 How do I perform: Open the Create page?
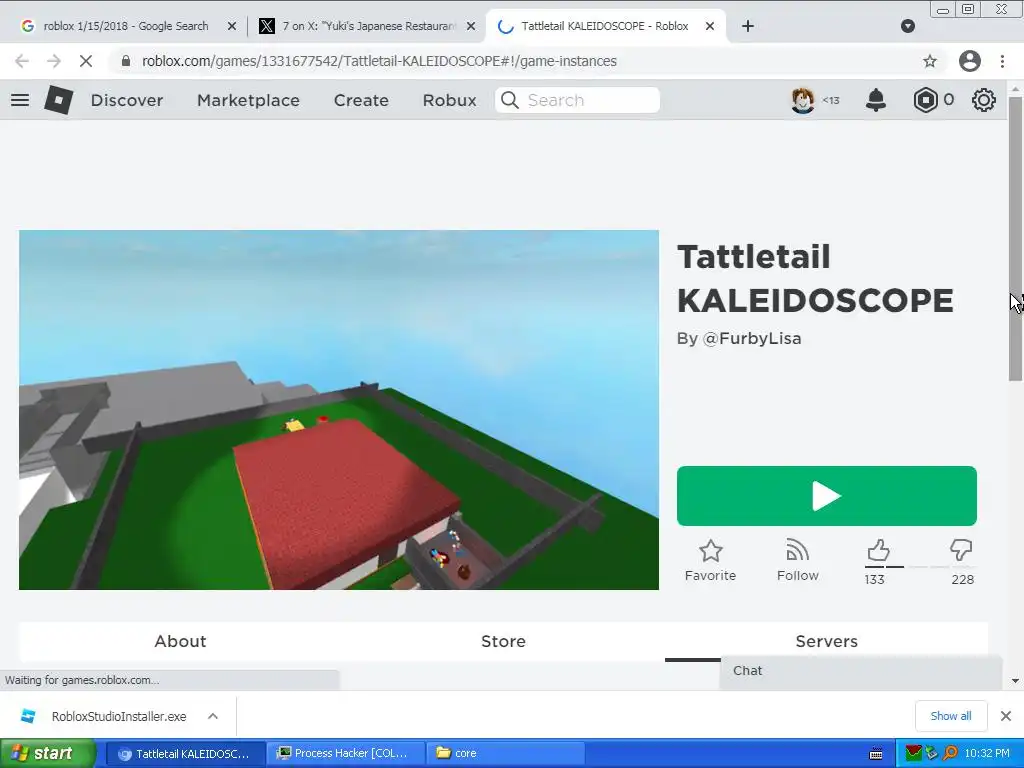click(x=361, y=100)
